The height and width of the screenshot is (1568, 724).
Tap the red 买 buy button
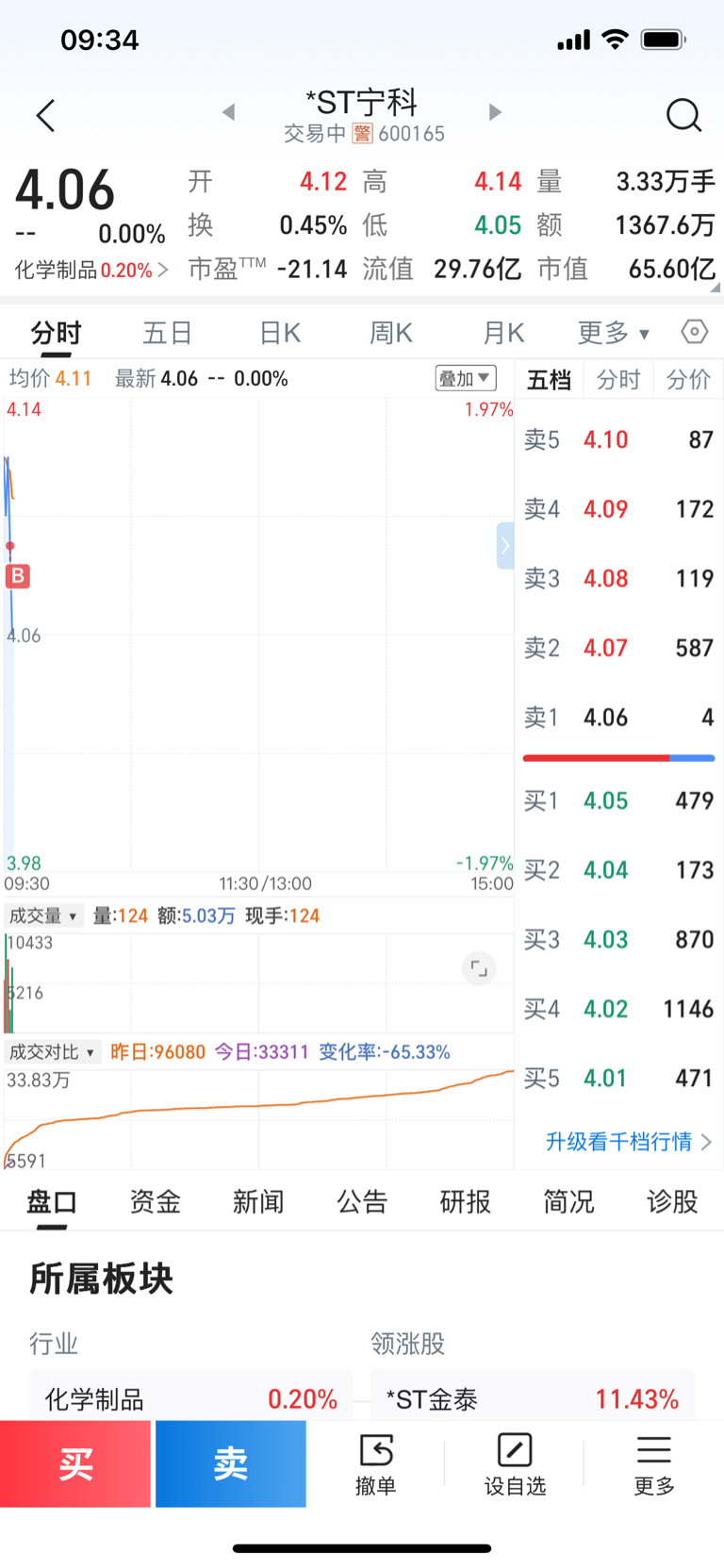75,1463
